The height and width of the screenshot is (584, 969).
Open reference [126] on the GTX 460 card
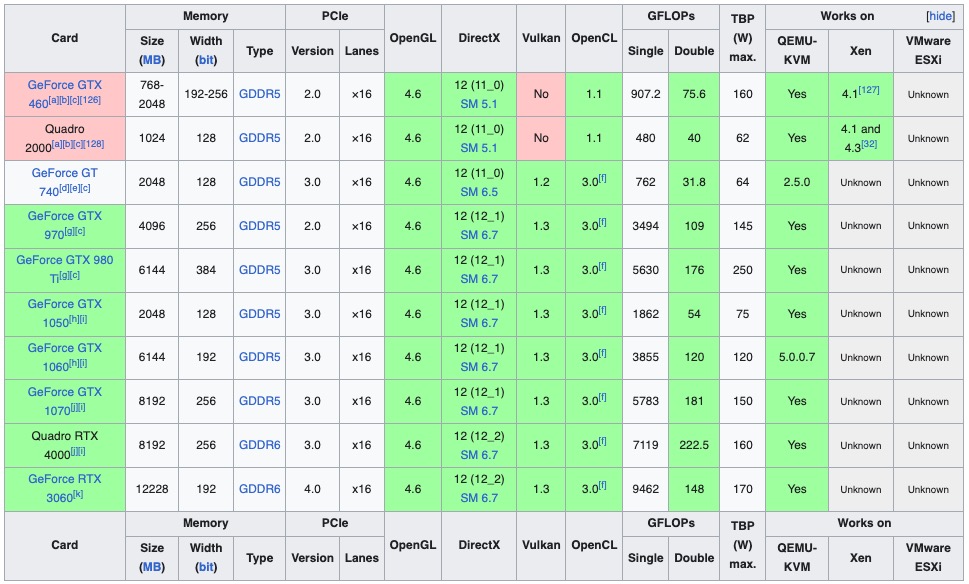click(x=90, y=100)
